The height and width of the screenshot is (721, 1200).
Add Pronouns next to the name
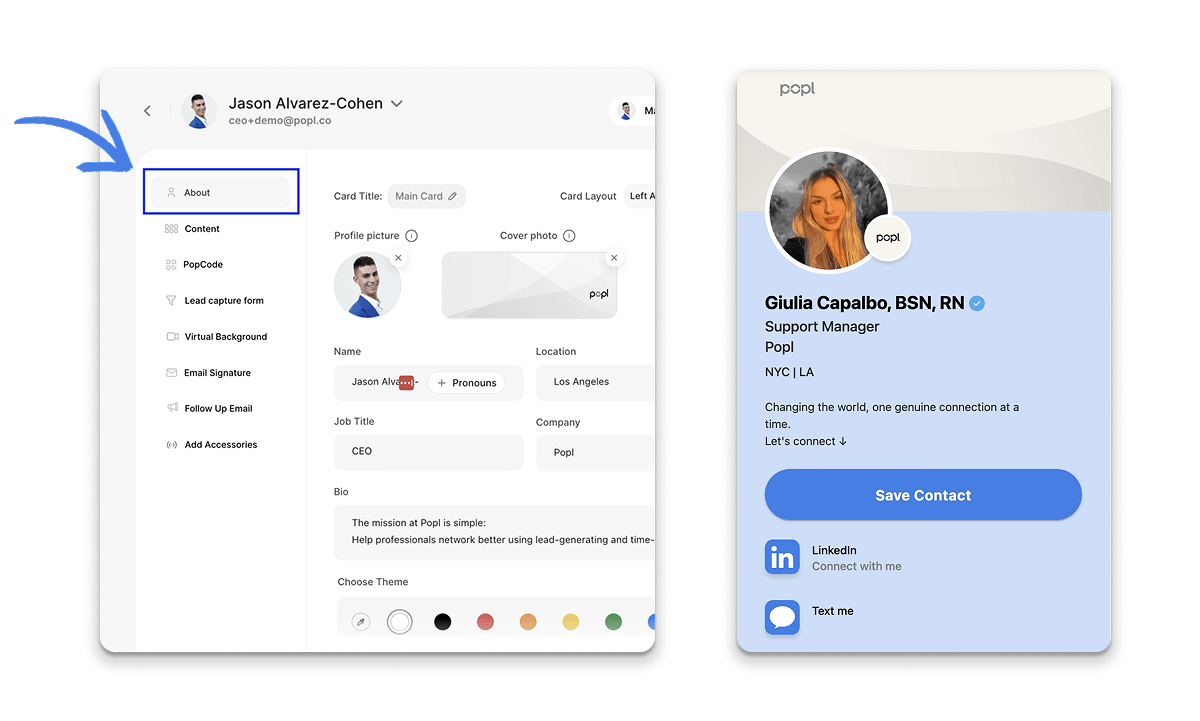coord(467,383)
